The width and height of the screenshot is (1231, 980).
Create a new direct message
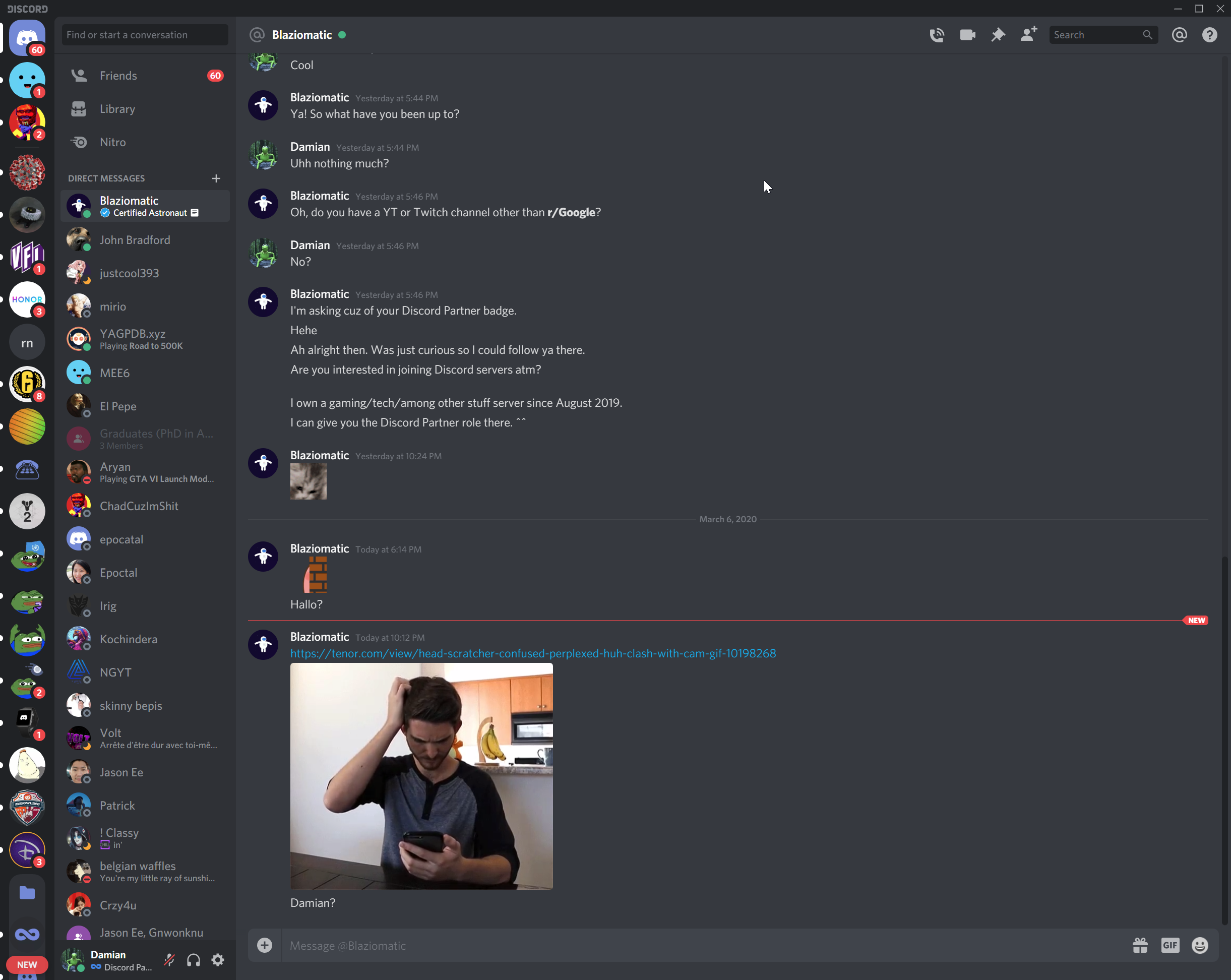216,178
